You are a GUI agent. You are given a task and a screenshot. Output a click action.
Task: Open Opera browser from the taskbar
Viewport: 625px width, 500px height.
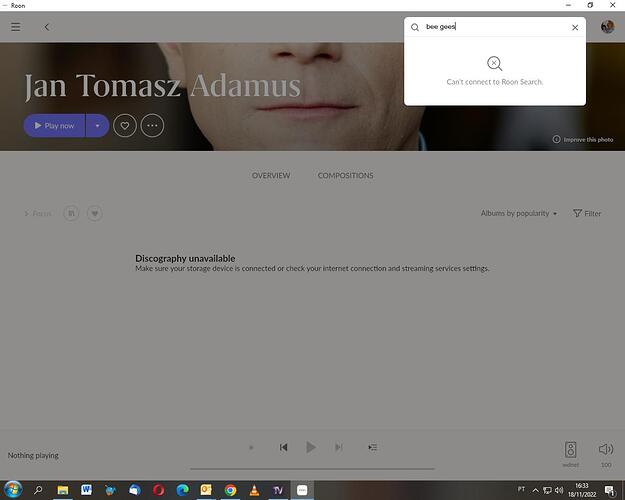(158, 490)
